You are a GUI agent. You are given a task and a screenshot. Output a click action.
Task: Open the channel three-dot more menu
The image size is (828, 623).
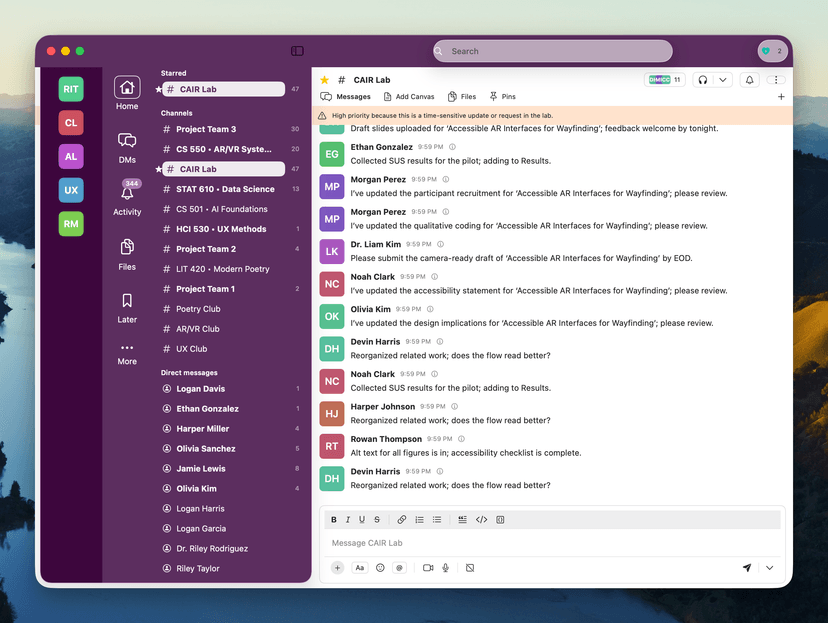775,79
